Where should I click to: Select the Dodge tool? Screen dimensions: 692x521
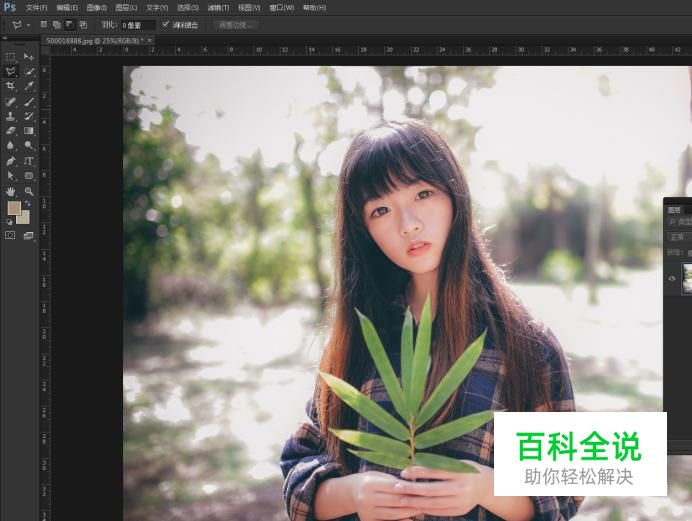(x=29, y=146)
